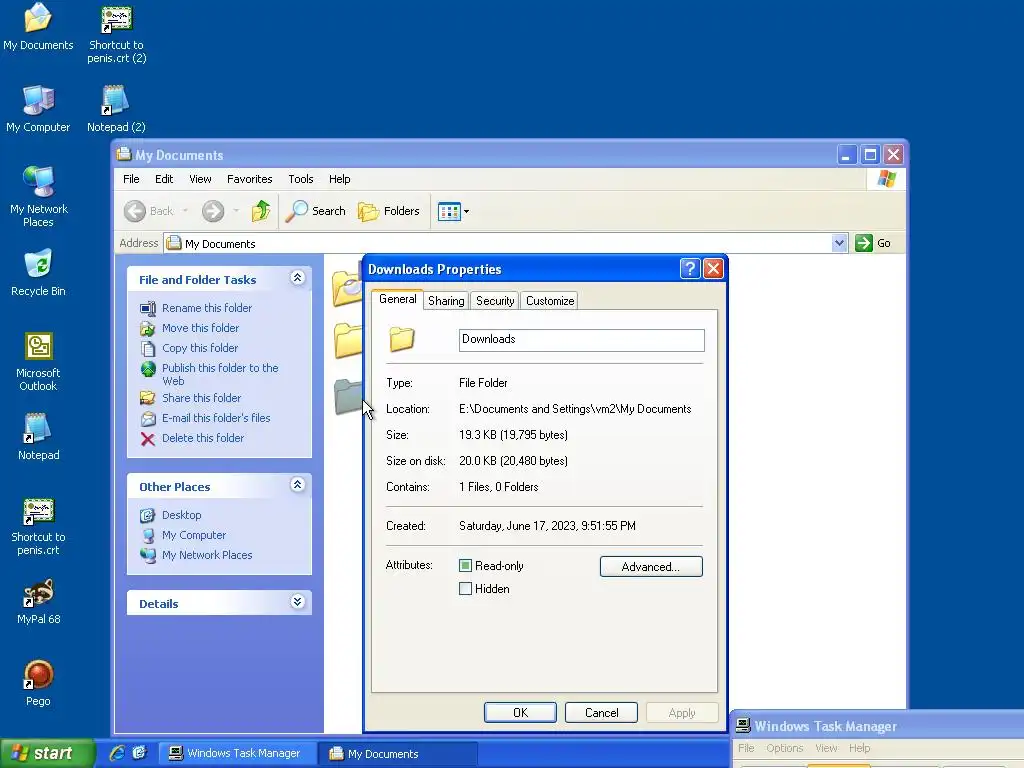Select the Pego desktop icon
1024x768 pixels.
point(38,683)
